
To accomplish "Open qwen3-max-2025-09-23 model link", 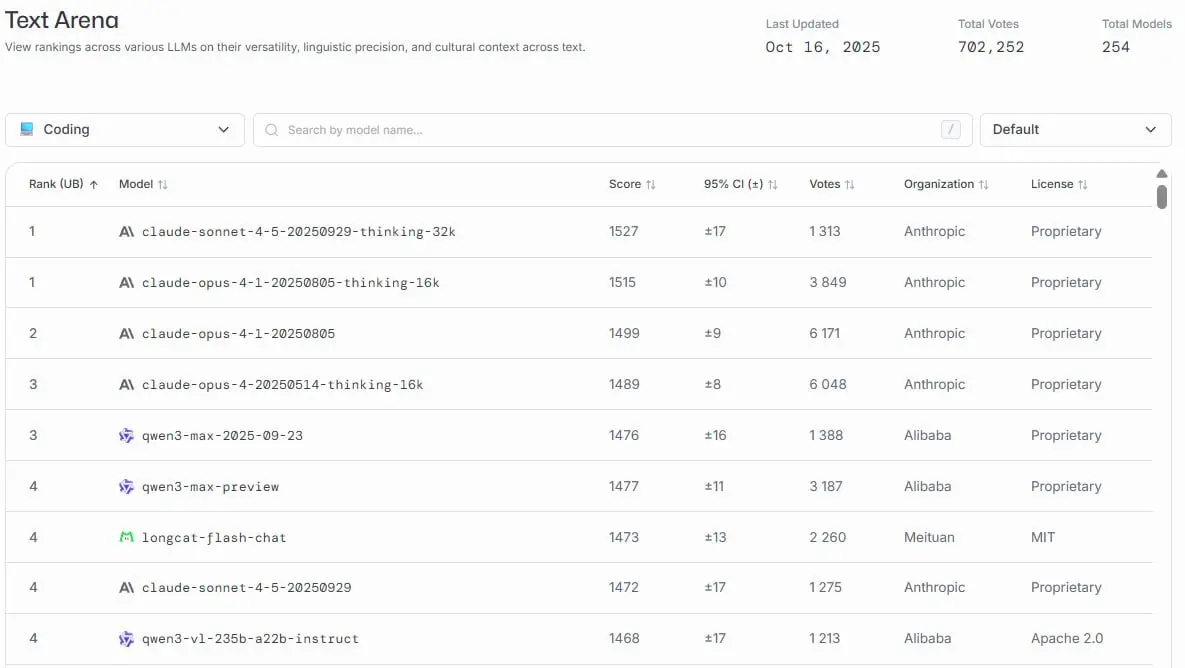I will (x=222, y=436).
